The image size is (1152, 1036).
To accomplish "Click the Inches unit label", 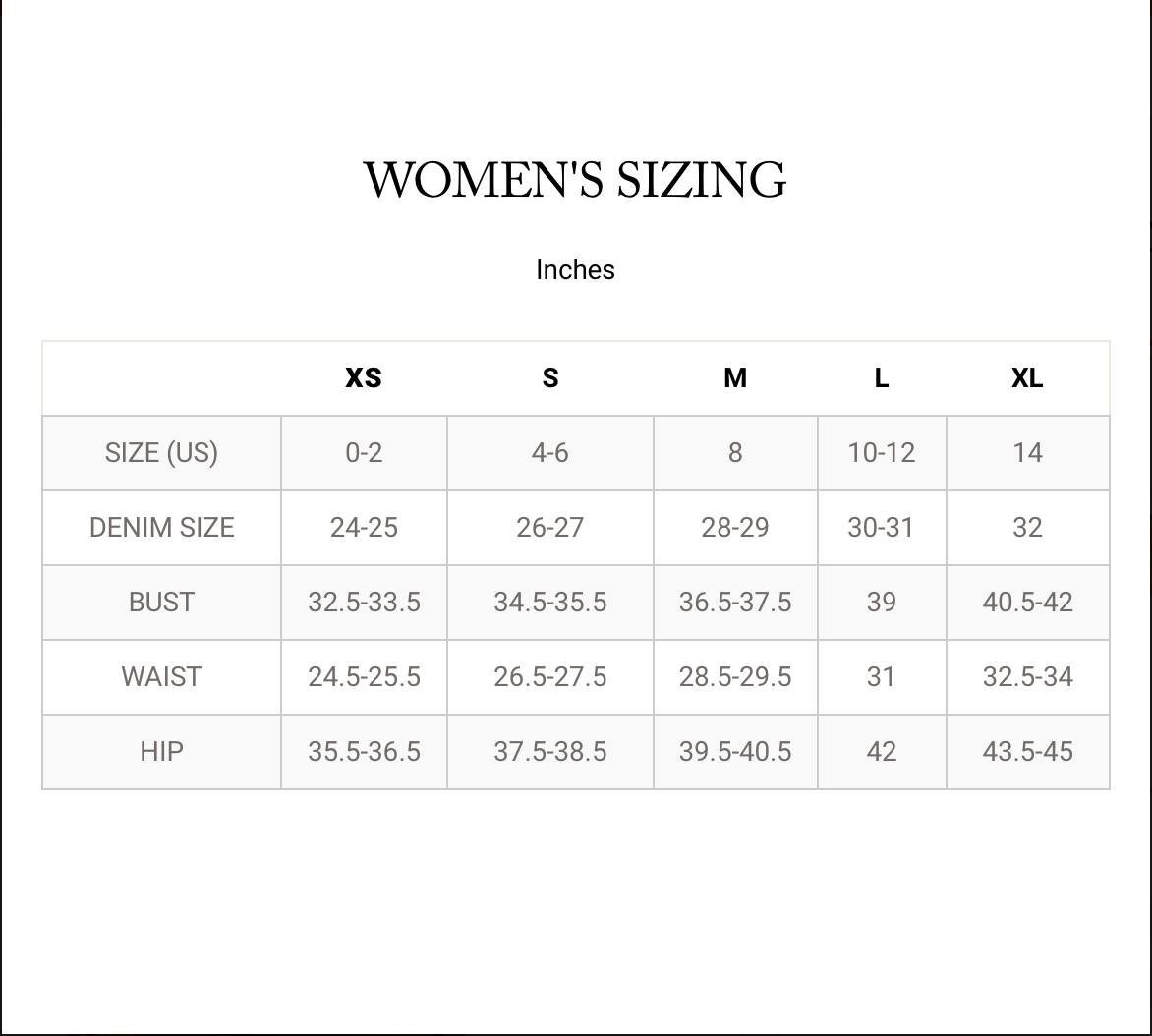I will [575, 270].
